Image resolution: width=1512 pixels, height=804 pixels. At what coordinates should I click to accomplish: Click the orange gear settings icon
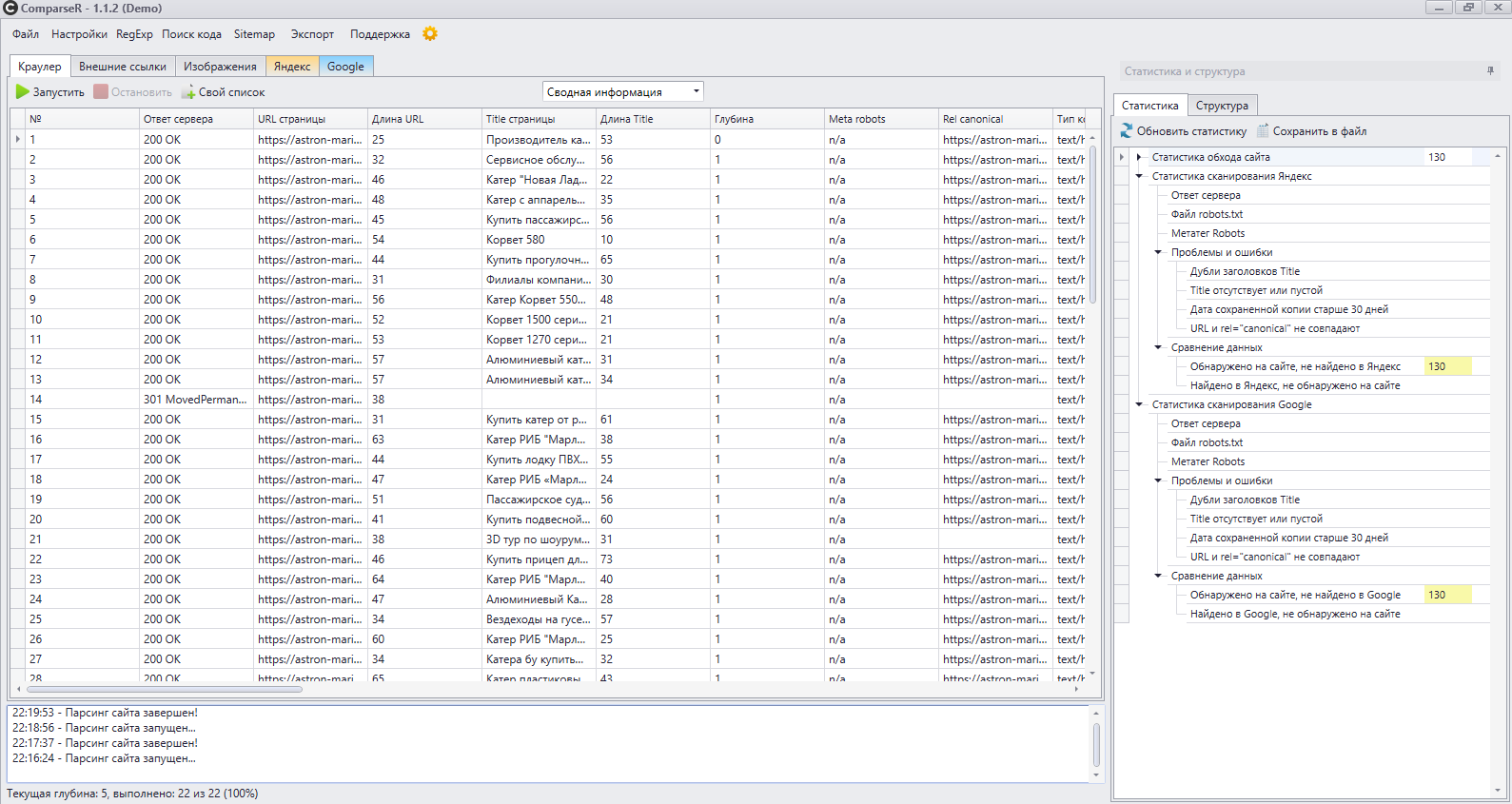point(430,33)
